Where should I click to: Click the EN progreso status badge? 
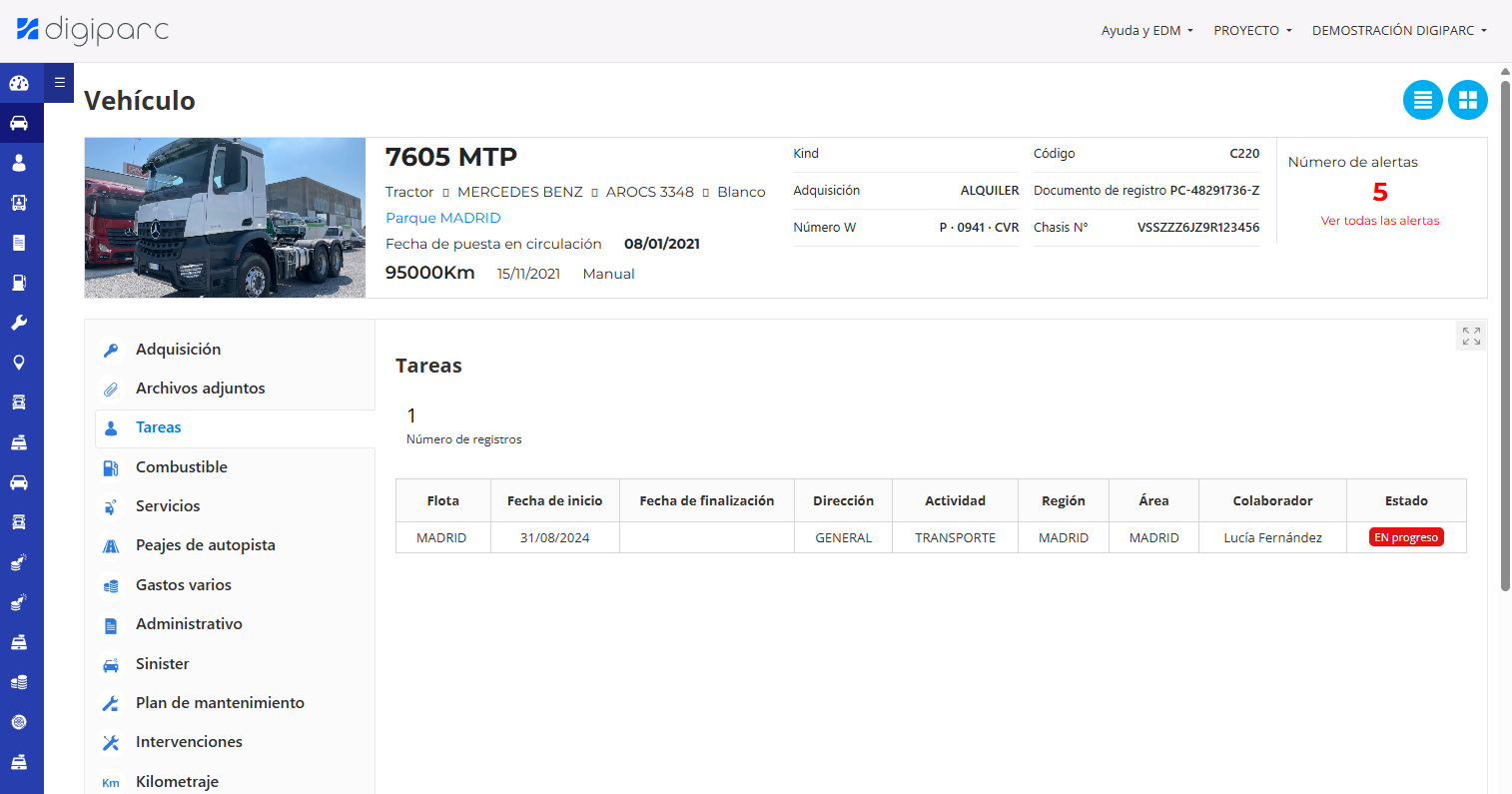pos(1406,537)
